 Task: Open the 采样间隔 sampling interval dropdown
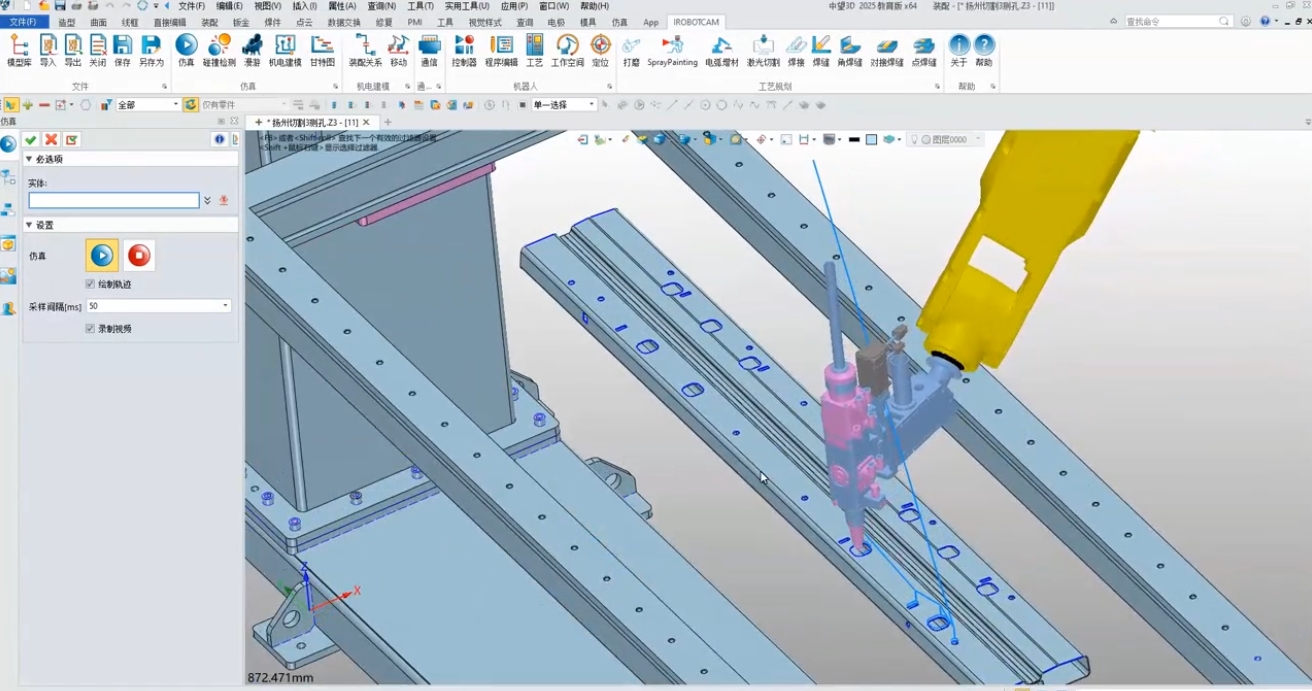pos(225,306)
